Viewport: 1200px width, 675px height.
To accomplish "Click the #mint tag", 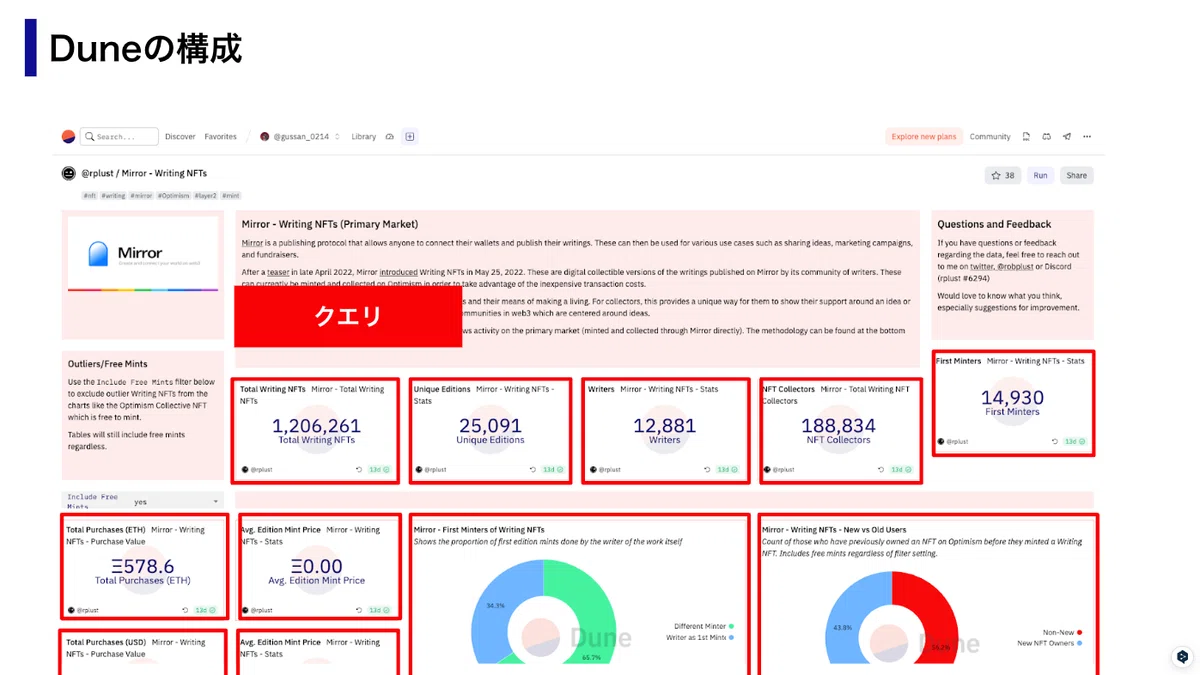I will [231, 196].
